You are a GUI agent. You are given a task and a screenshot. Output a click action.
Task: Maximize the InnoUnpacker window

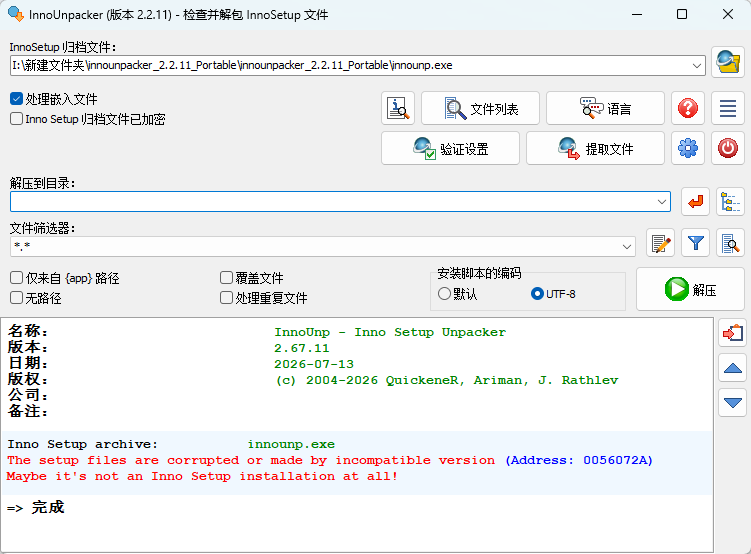pyautogui.click(x=682, y=14)
